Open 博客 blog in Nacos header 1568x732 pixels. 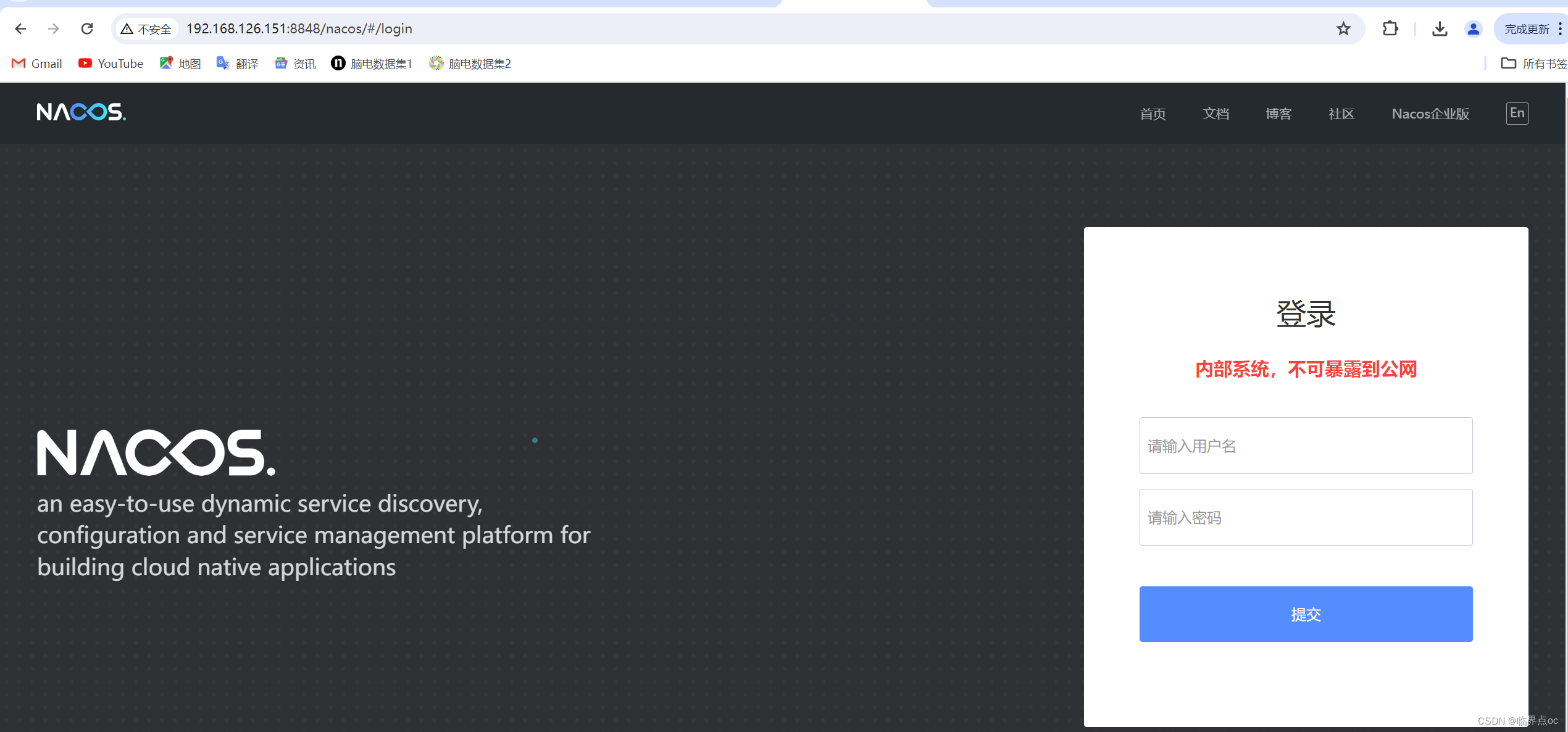tap(1278, 114)
